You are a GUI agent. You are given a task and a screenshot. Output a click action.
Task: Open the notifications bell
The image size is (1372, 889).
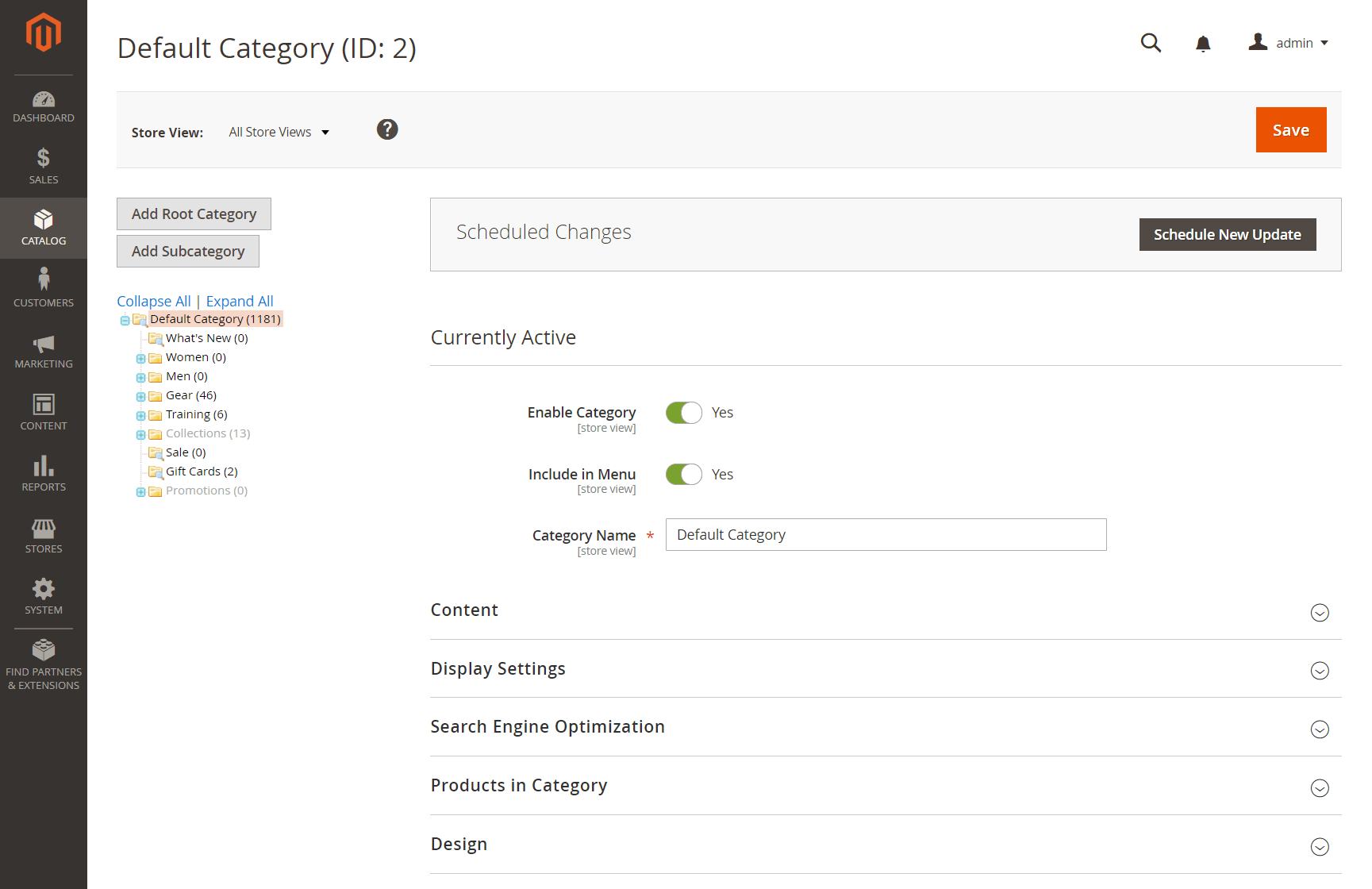[1203, 43]
